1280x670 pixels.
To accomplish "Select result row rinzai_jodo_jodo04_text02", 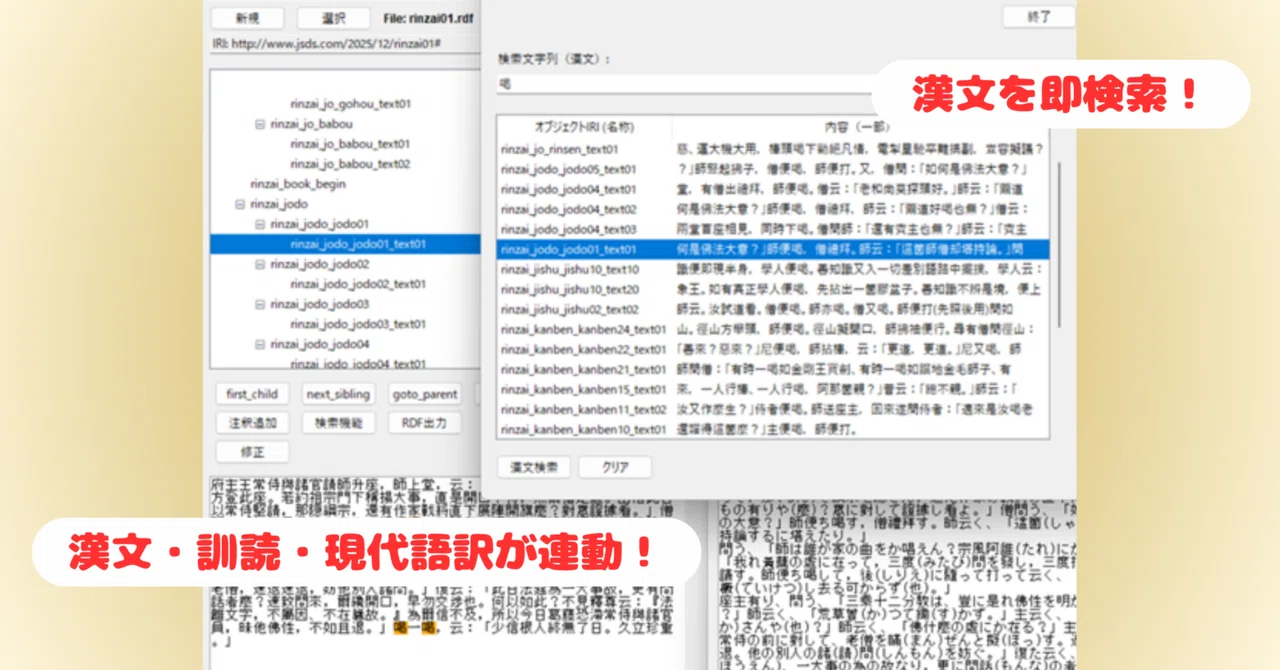I will [x=772, y=209].
